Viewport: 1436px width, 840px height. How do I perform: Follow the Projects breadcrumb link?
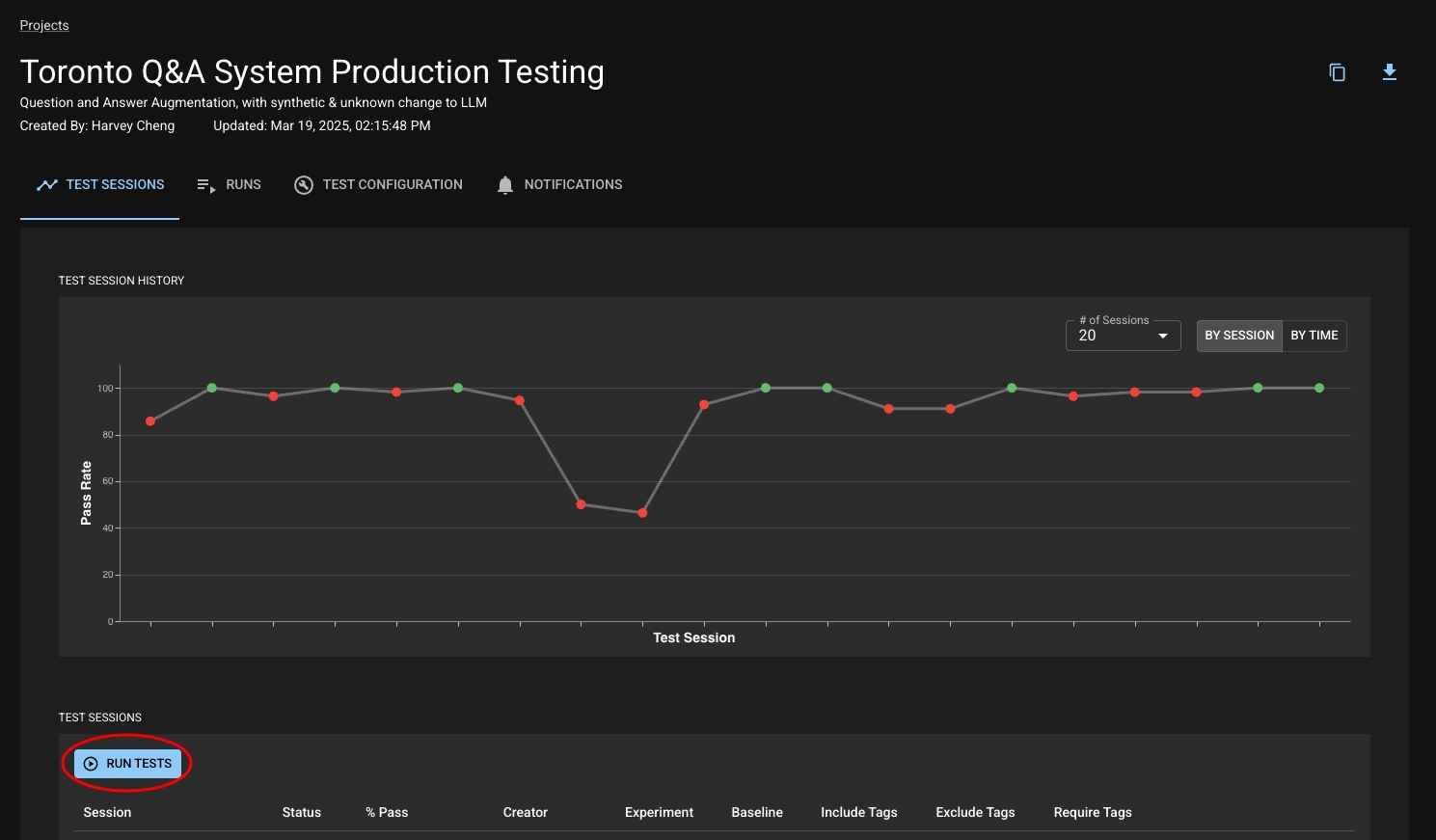pos(44,25)
